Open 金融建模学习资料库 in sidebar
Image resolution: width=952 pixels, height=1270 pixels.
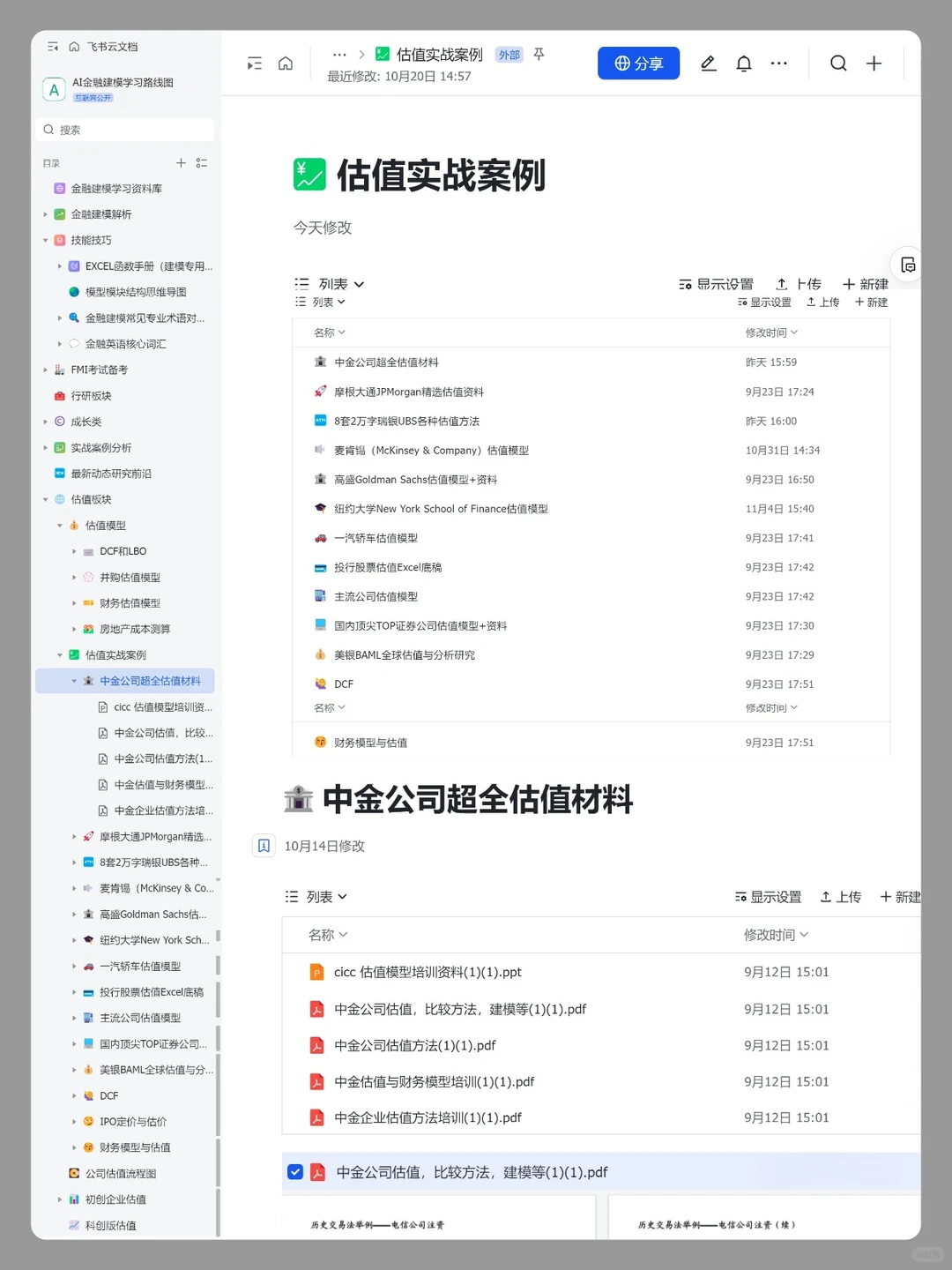point(116,189)
